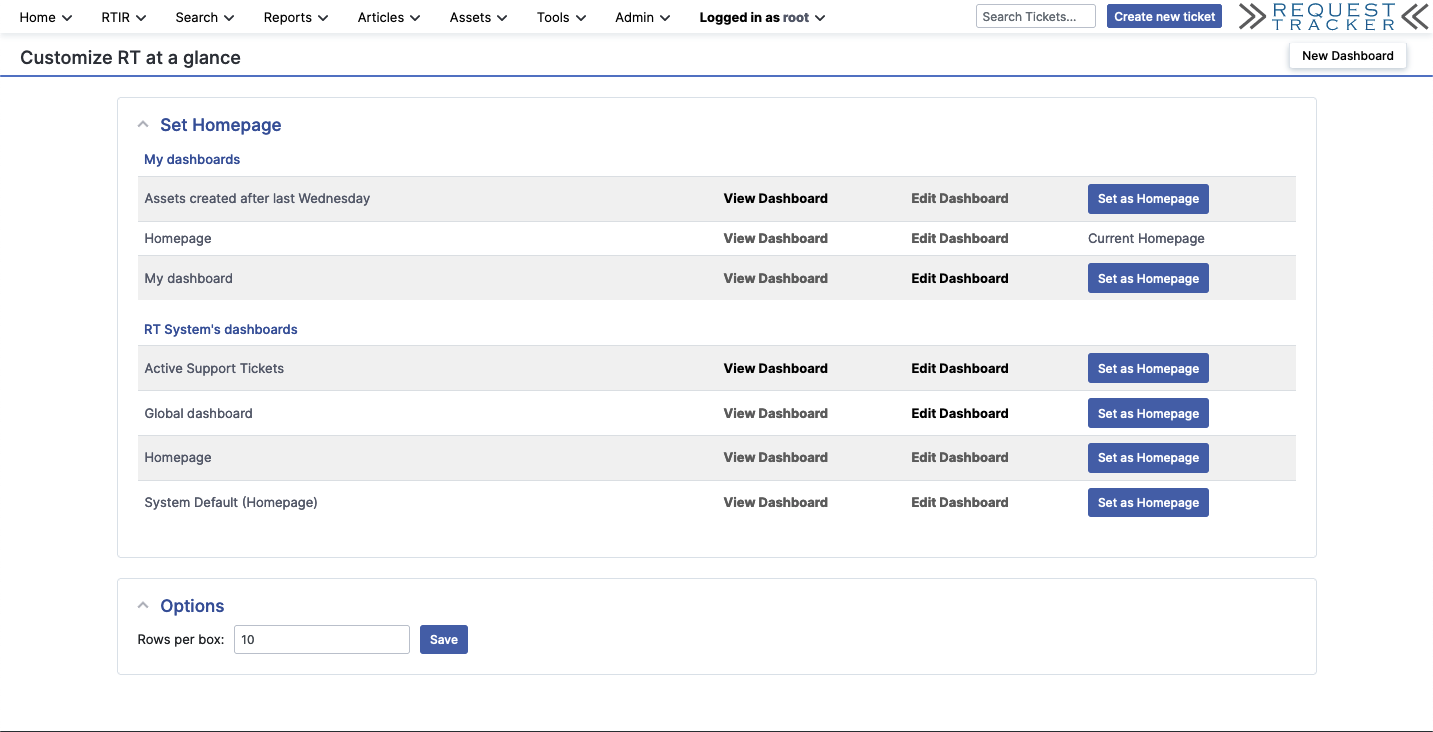Open the Admin menu
The image size is (1433, 732).
(x=642, y=17)
